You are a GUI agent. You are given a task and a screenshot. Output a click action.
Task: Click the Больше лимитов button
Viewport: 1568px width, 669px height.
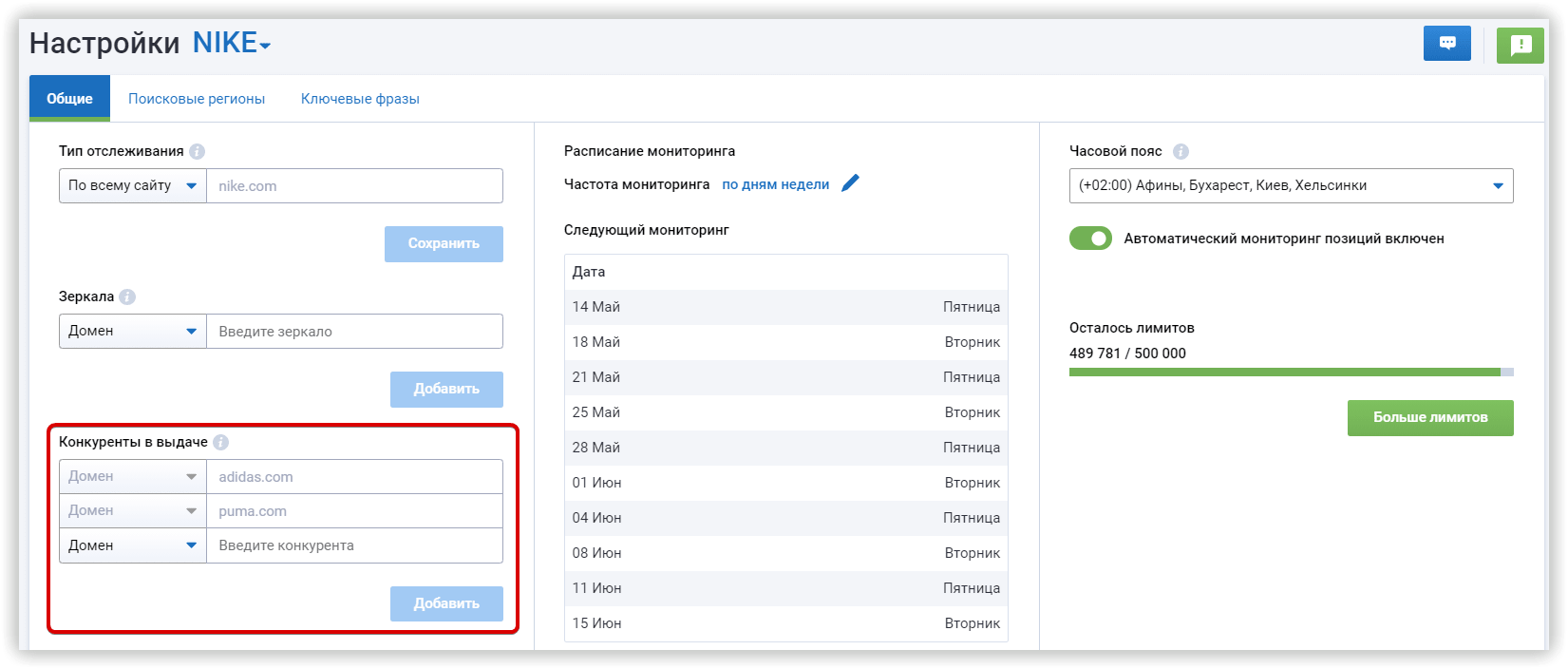[x=1430, y=418]
